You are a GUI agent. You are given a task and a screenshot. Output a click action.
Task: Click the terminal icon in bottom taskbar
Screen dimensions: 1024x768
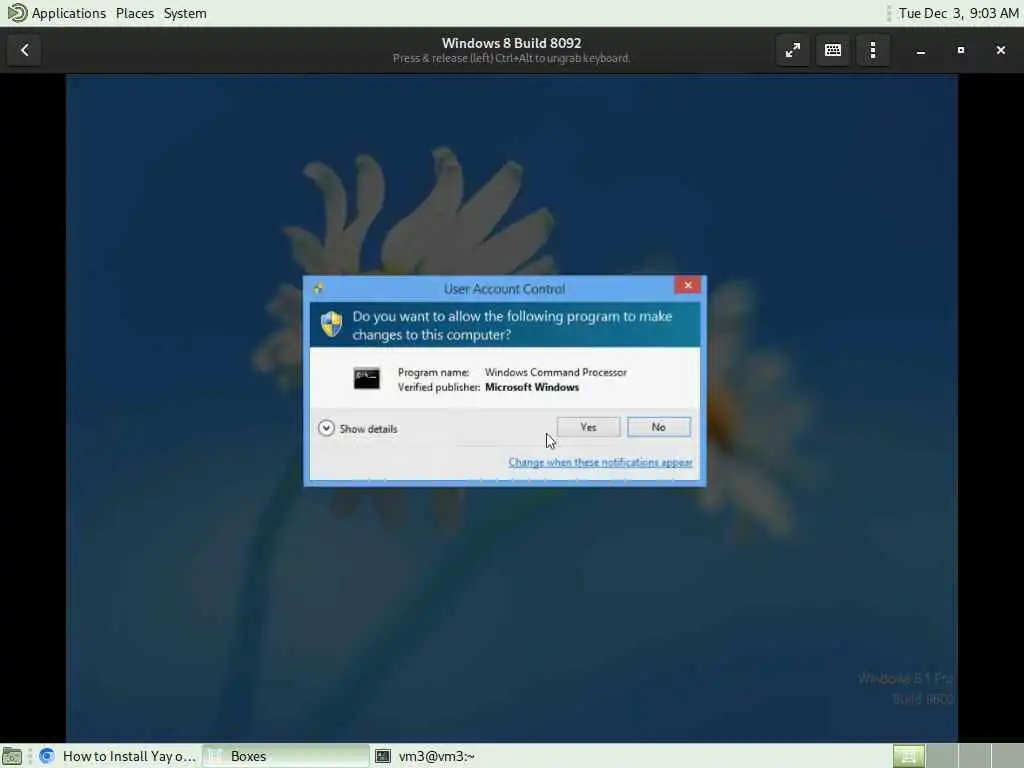click(383, 756)
